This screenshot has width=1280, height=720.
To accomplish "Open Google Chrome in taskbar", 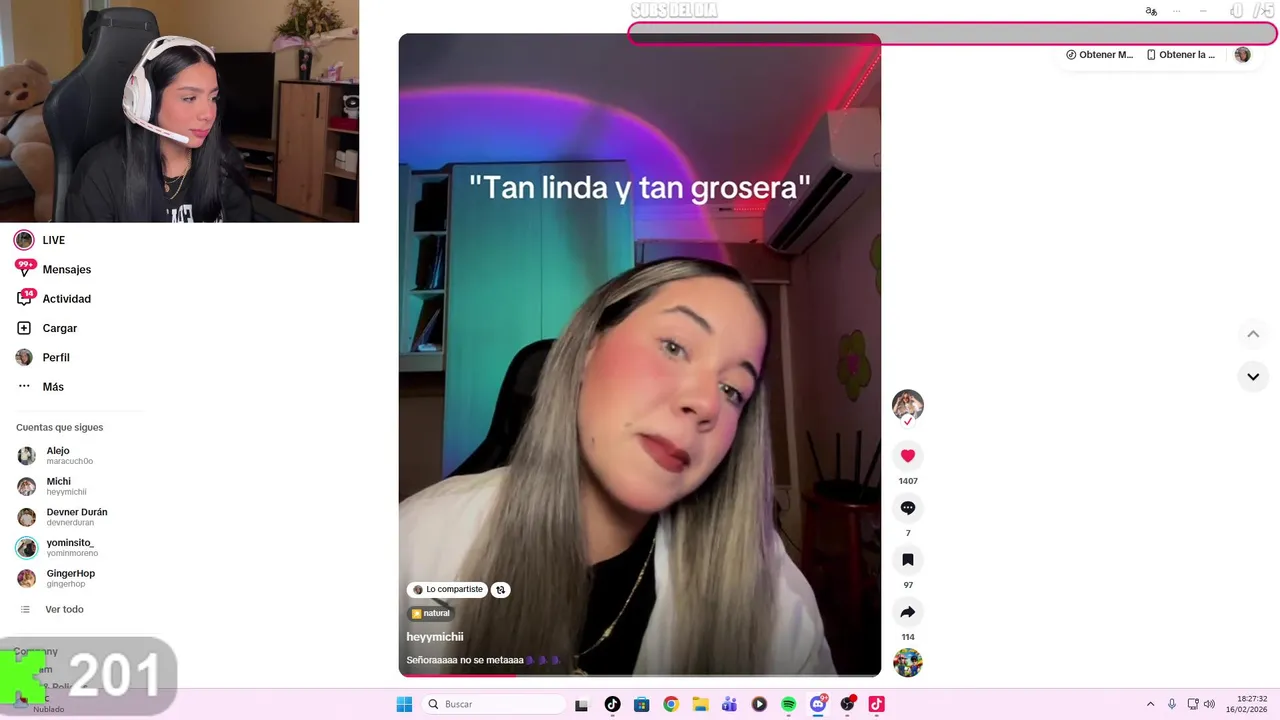I will click(671, 705).
